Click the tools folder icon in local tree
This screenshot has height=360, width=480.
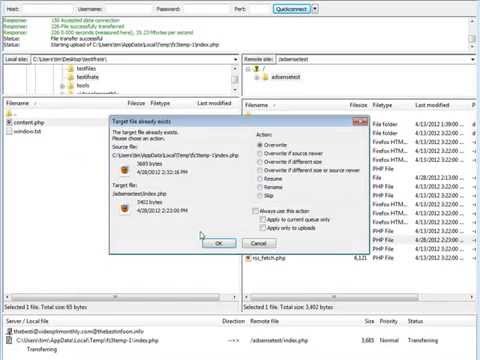(x=71, y=86)
